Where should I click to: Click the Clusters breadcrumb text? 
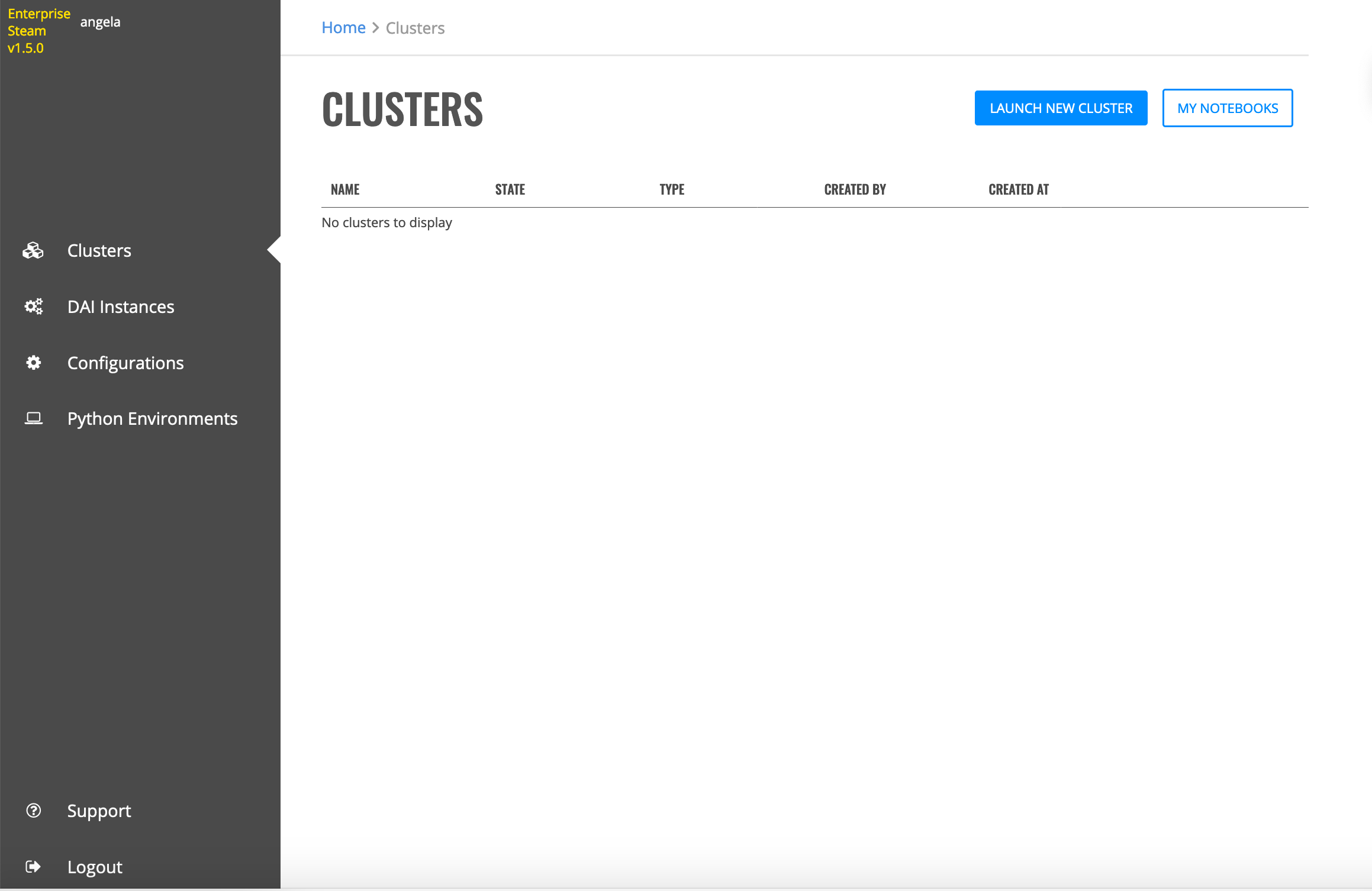point(415,28)
